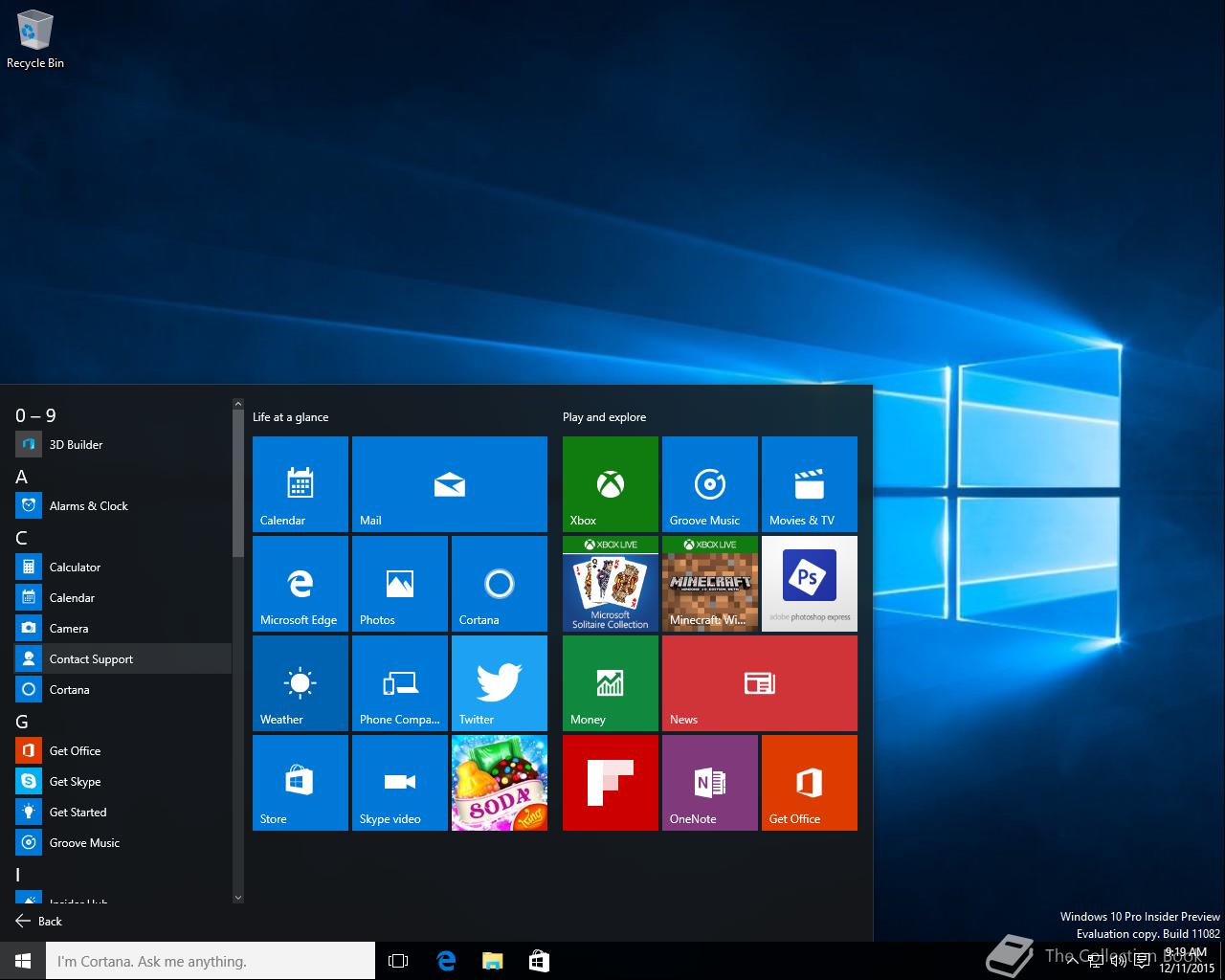
Task: Launch the Microsoft Edge tile
Action: pyautogui.click(x=301, y=584)
